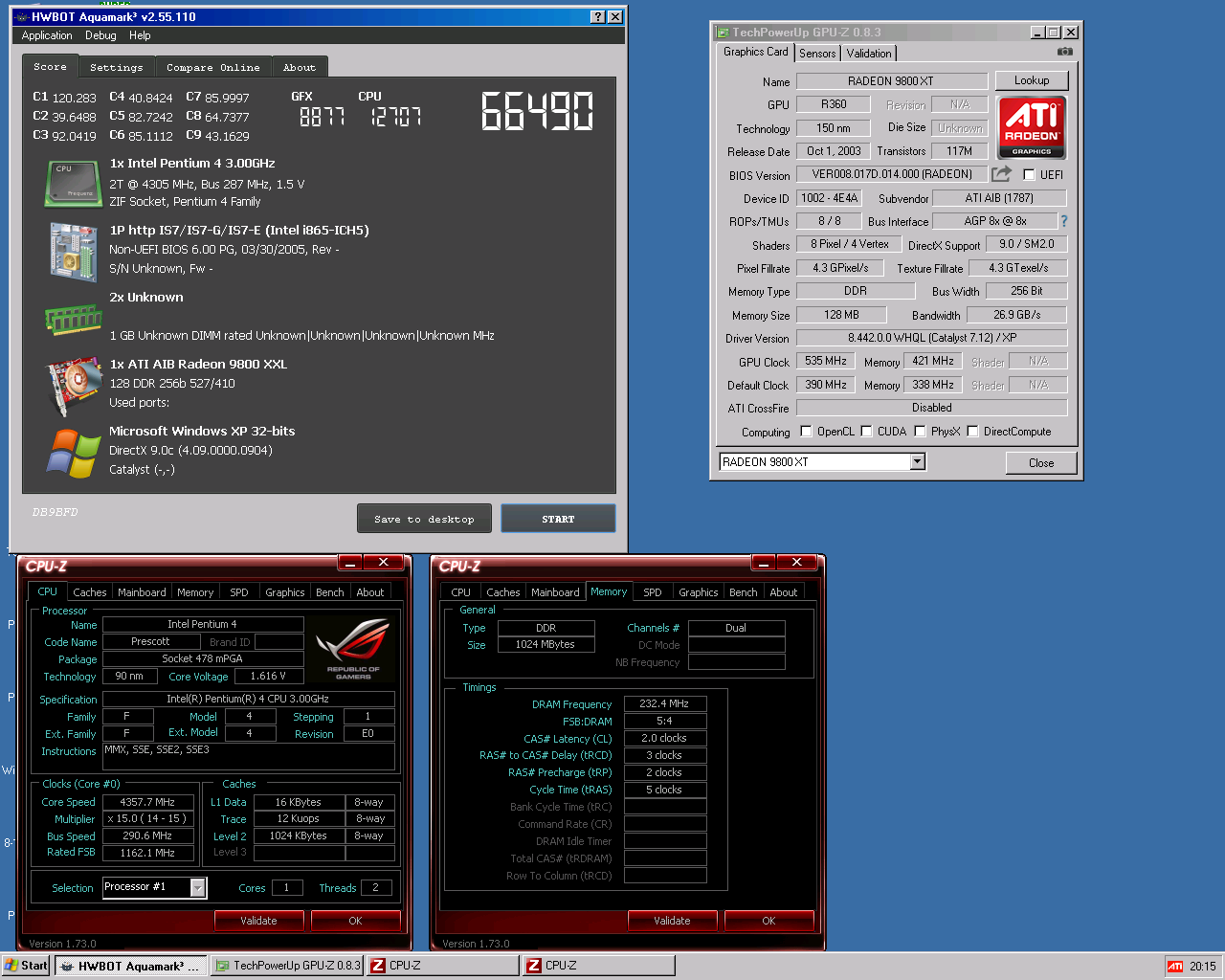The image size is (1225, 980).
Task: Open the Debug menu in Aquamark
Action: (x=100, y=35)
